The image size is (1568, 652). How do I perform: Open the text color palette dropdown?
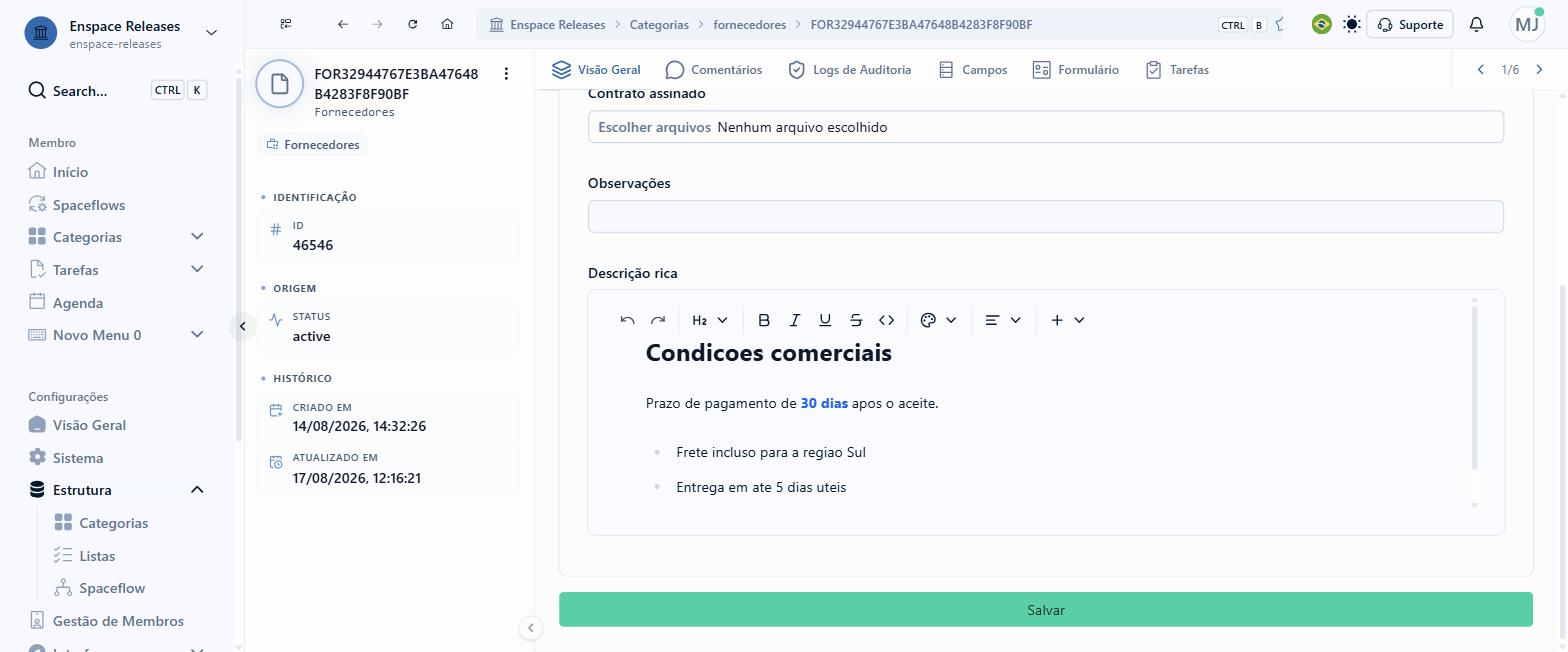click(938, 320)
